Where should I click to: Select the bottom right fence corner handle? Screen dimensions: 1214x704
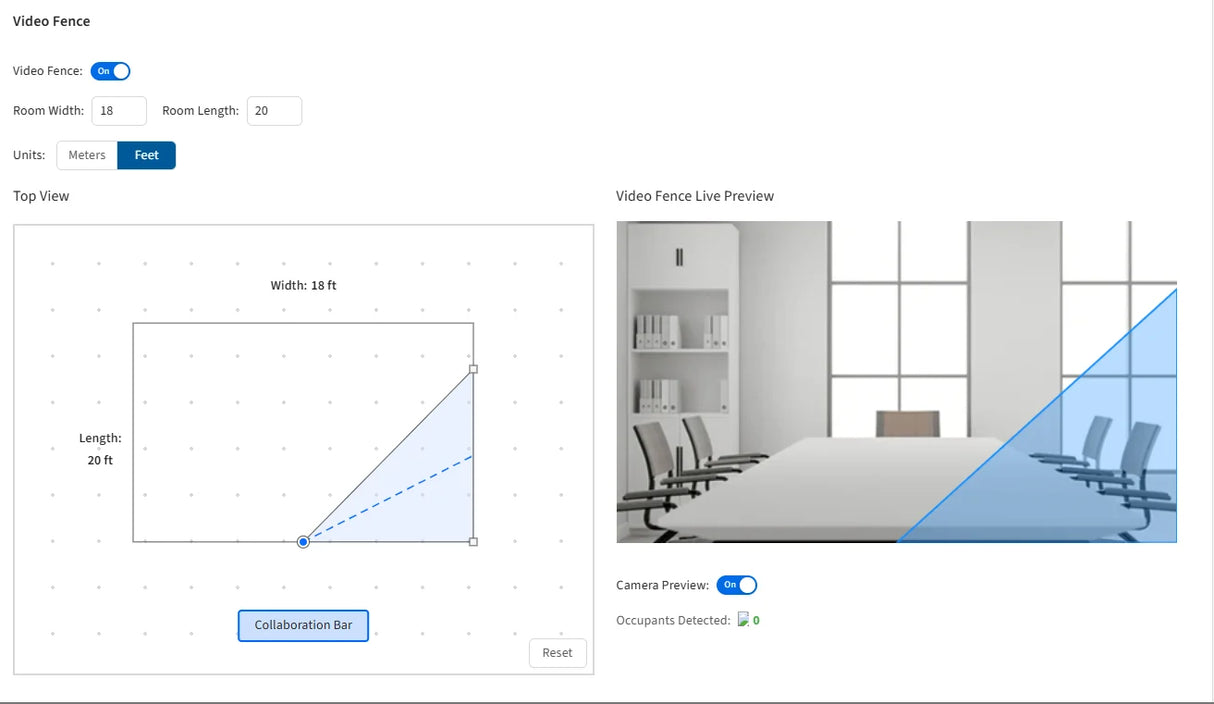473,542
